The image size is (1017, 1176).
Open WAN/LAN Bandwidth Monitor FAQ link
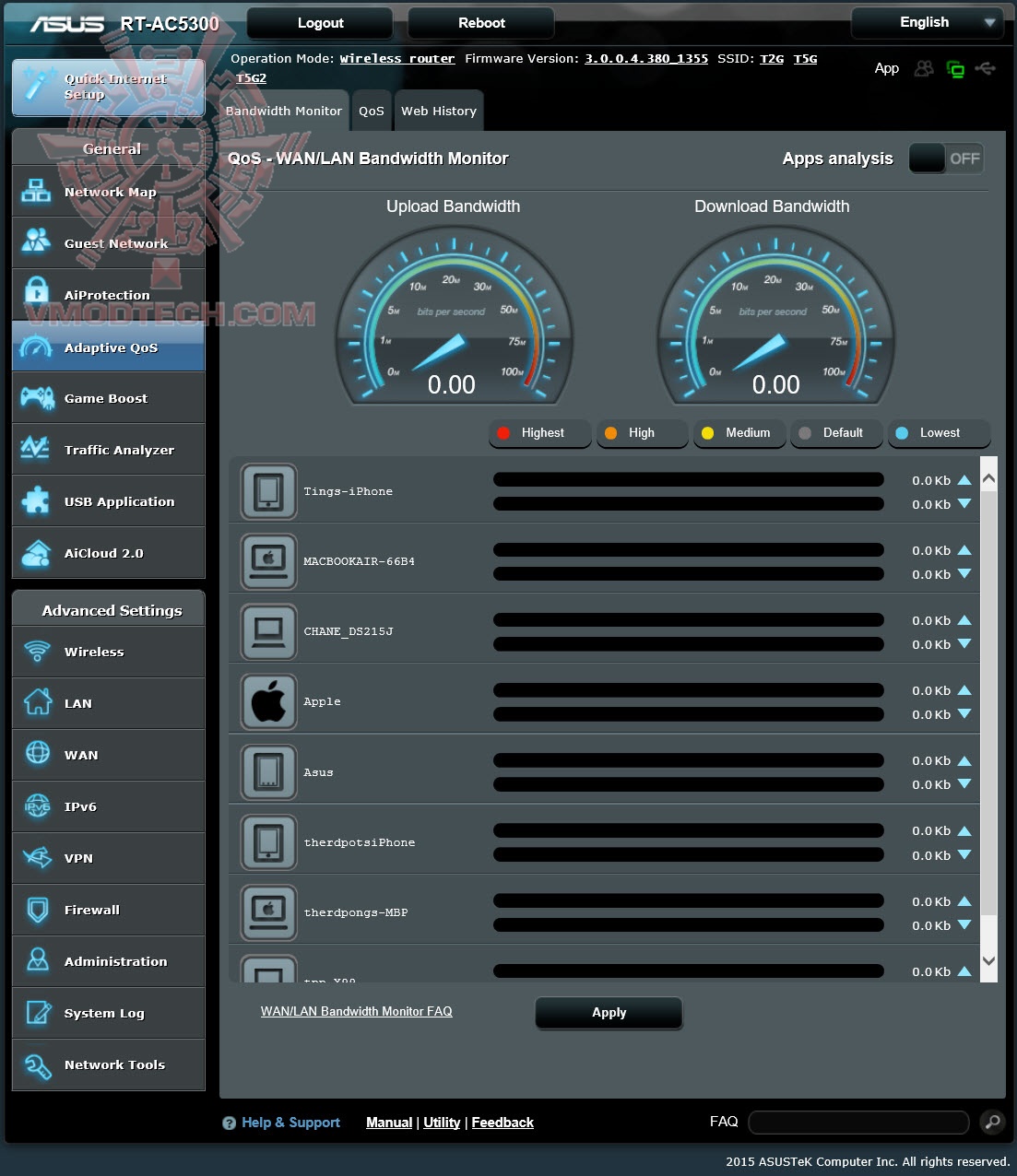pyautogui.click(x=357, y=1011)
